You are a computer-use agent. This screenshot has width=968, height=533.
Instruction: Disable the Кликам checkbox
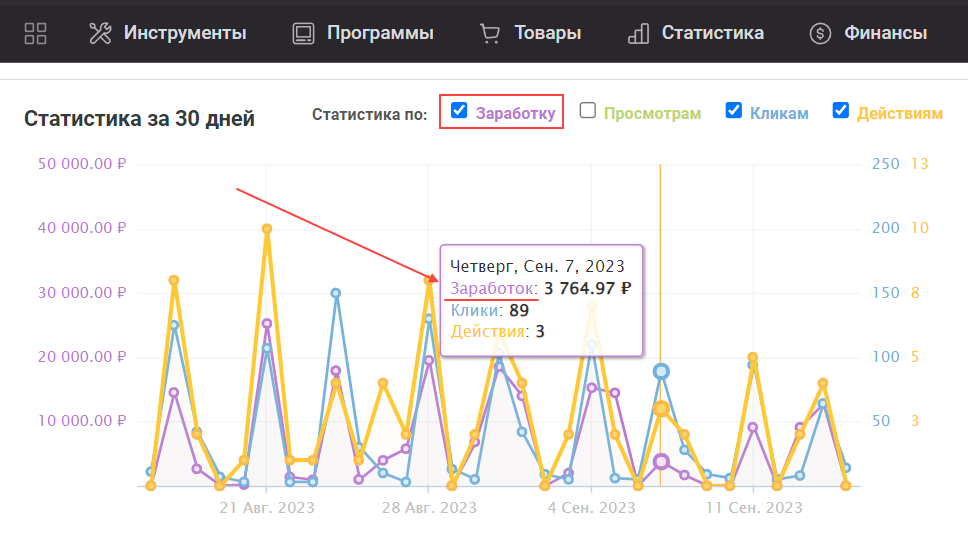point(734,111)
